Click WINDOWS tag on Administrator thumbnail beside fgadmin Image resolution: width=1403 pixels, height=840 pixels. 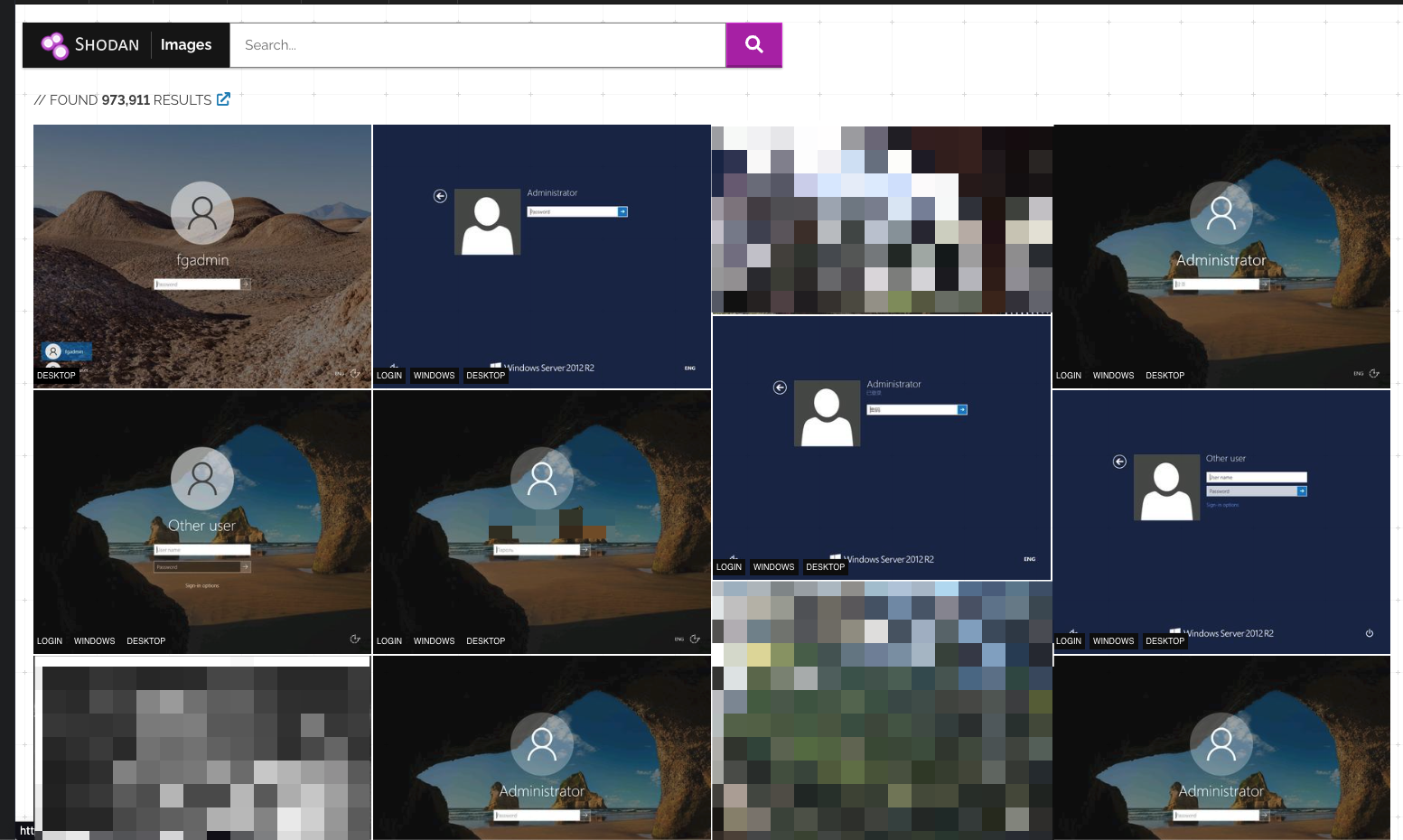coord(435,376)
